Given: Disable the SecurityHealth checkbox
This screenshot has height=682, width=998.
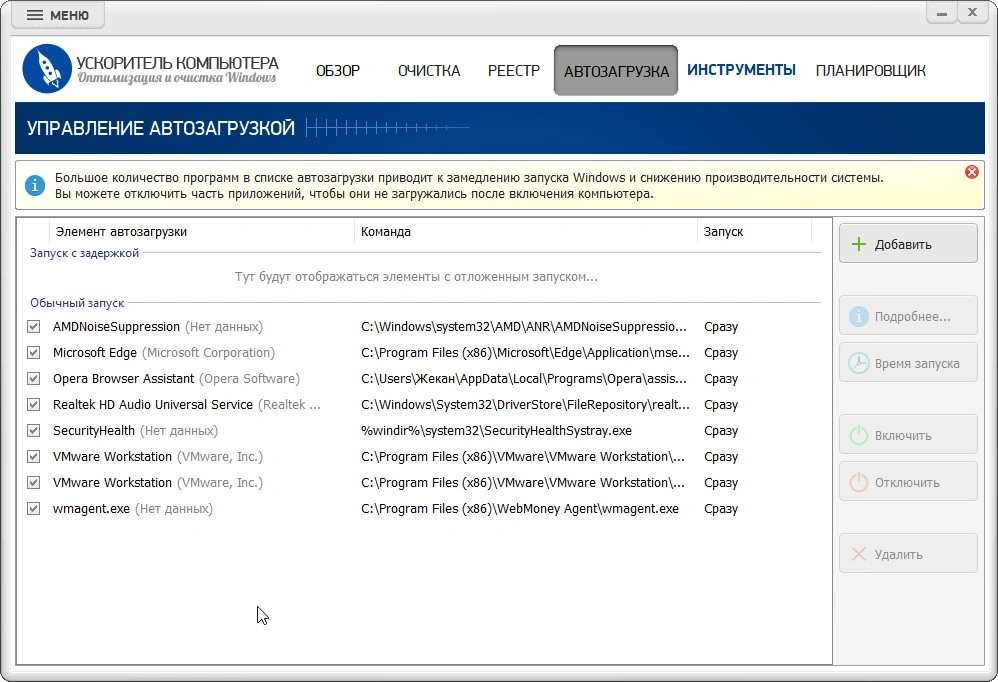Looking at the screenshot, I should (x=34, y=431).
